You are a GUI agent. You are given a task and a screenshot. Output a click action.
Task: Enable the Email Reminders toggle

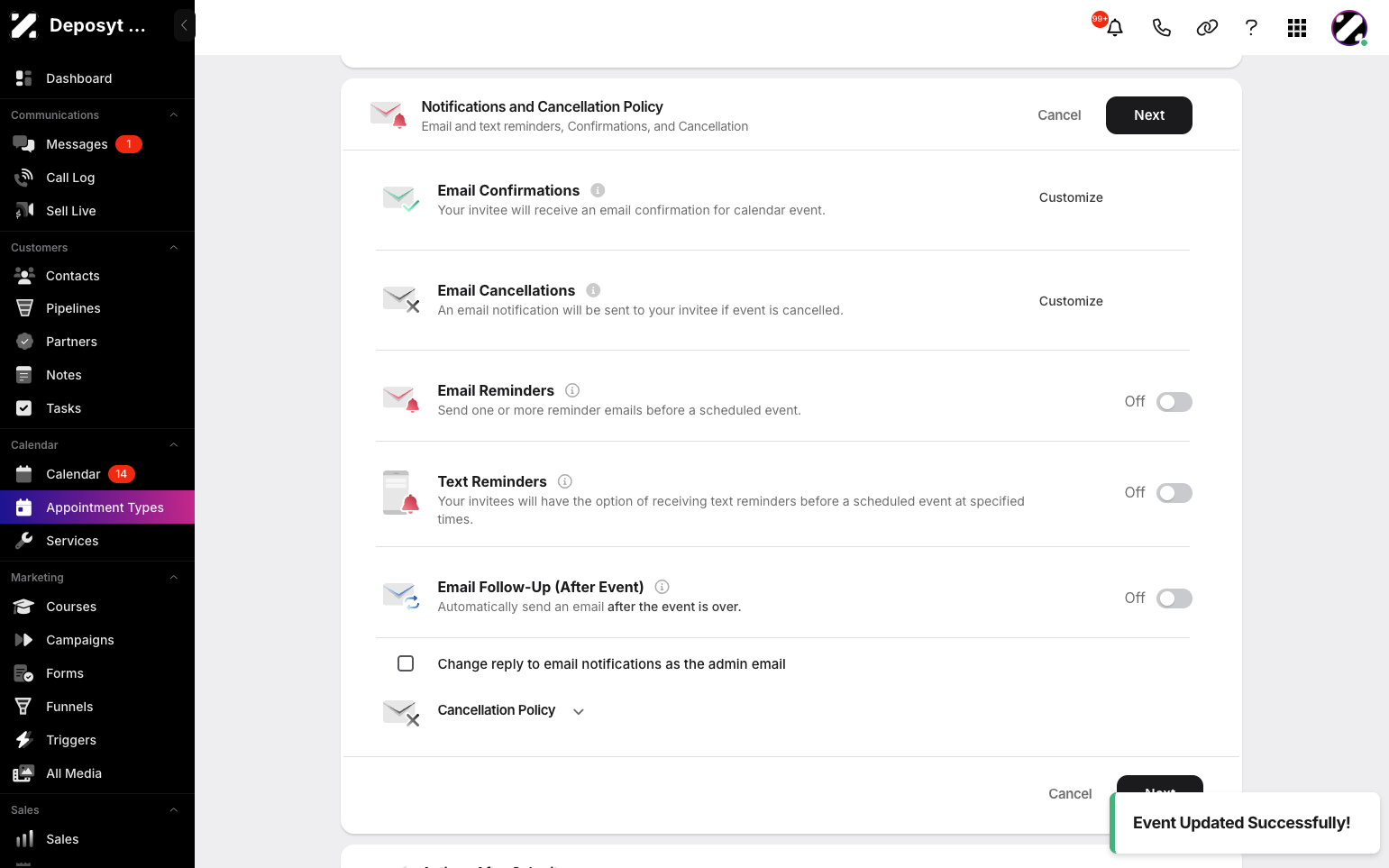pos(1174,402)
